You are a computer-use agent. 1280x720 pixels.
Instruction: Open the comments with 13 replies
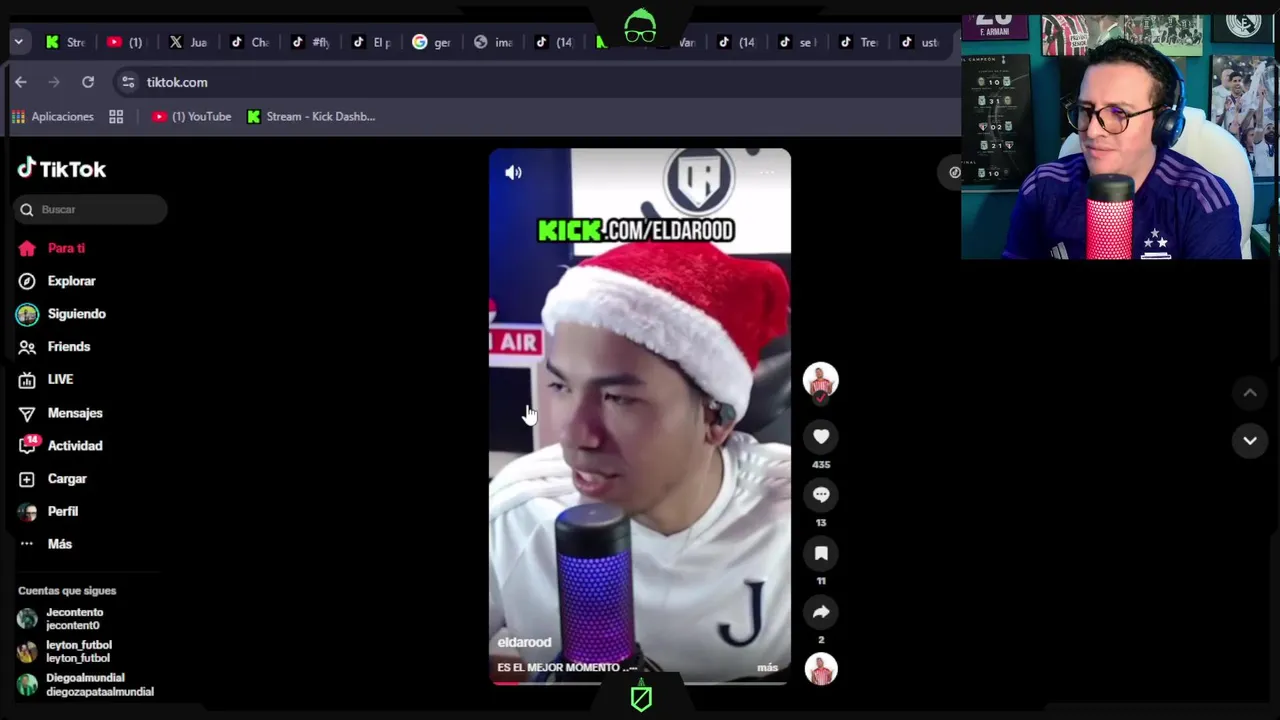pos(821,495)
